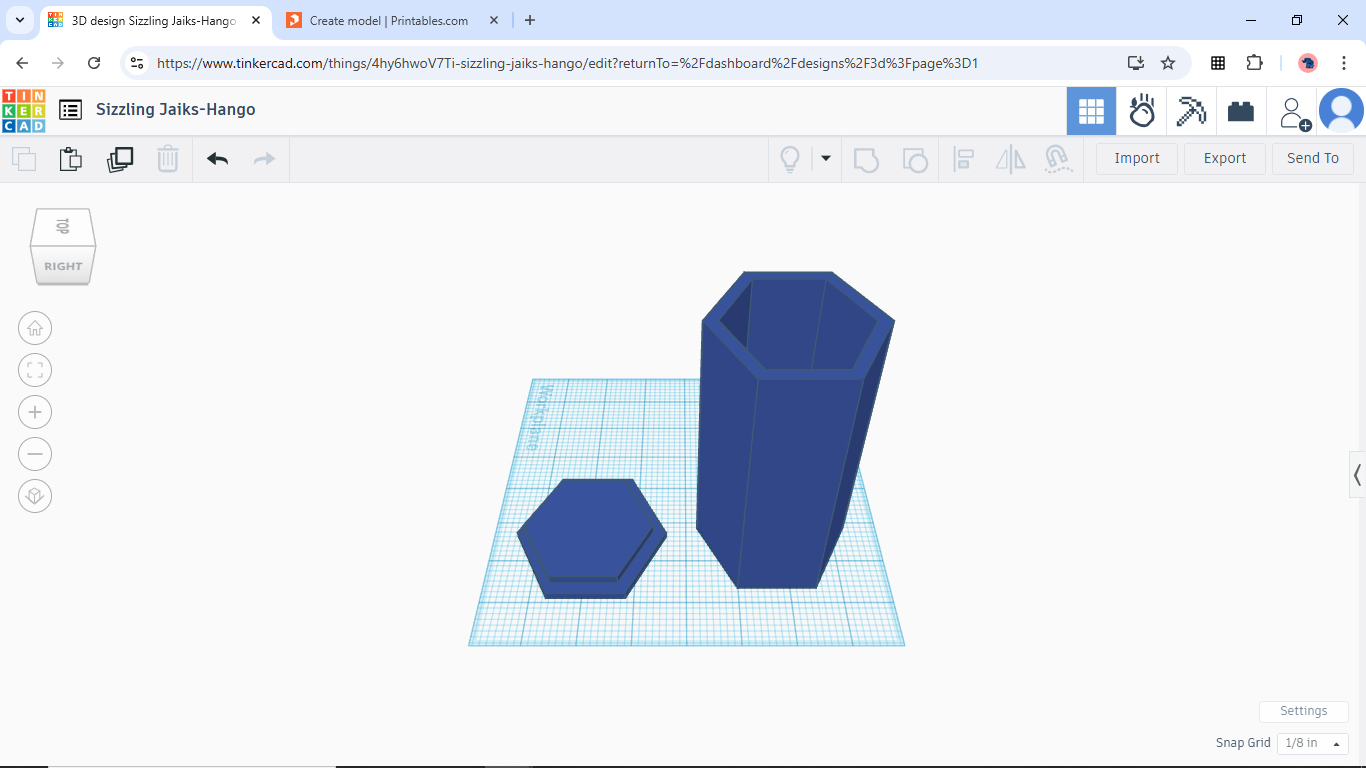Open the Bricks mode icon
Viewport: 1366px width, 768px height.
pos(1241,110)
